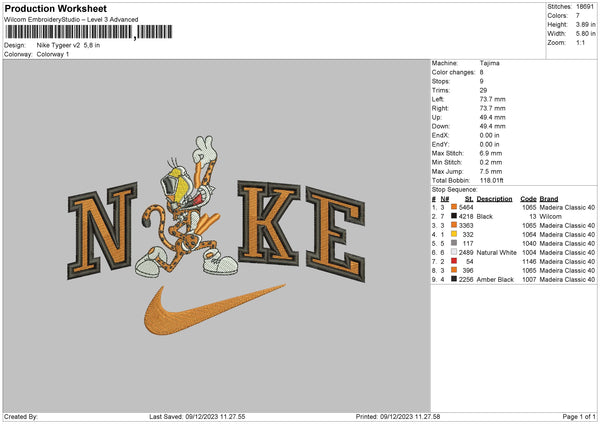Select the Right: label
This screenshot has height=424, width=600.
pyautogui.click(x=440, y=108)
